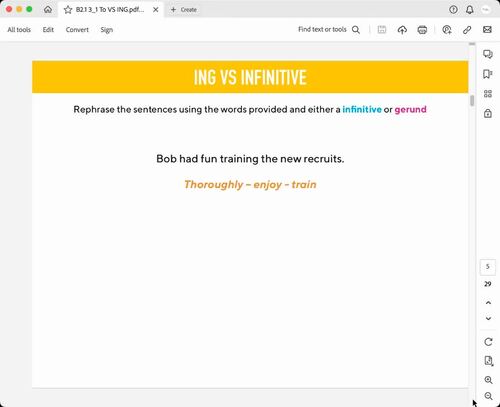Print the document using printer icon
Viewport: 500px width, 407px height.
point(422,30)
